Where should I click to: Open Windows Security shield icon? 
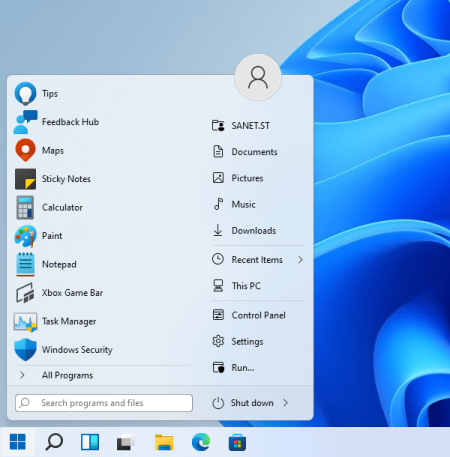[x=25, y=350]
